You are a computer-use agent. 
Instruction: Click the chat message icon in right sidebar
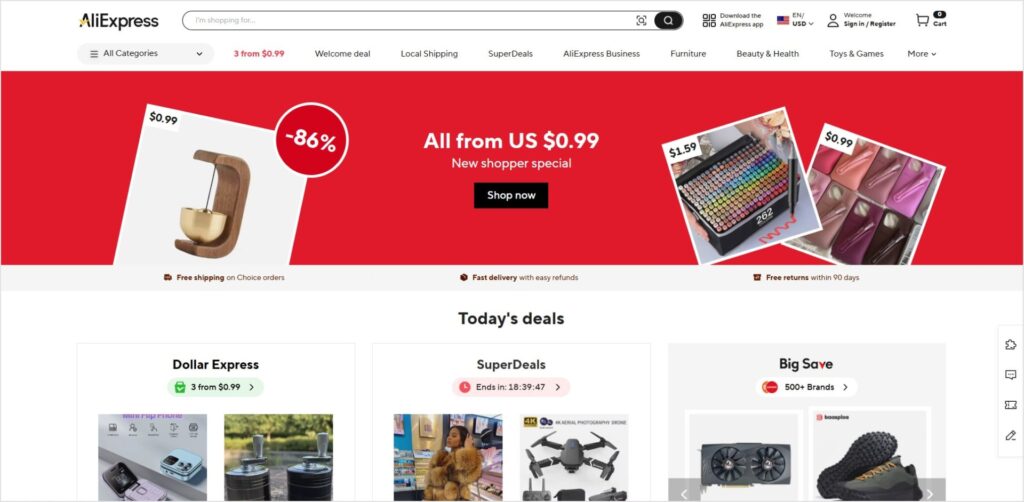(1010, 375)
